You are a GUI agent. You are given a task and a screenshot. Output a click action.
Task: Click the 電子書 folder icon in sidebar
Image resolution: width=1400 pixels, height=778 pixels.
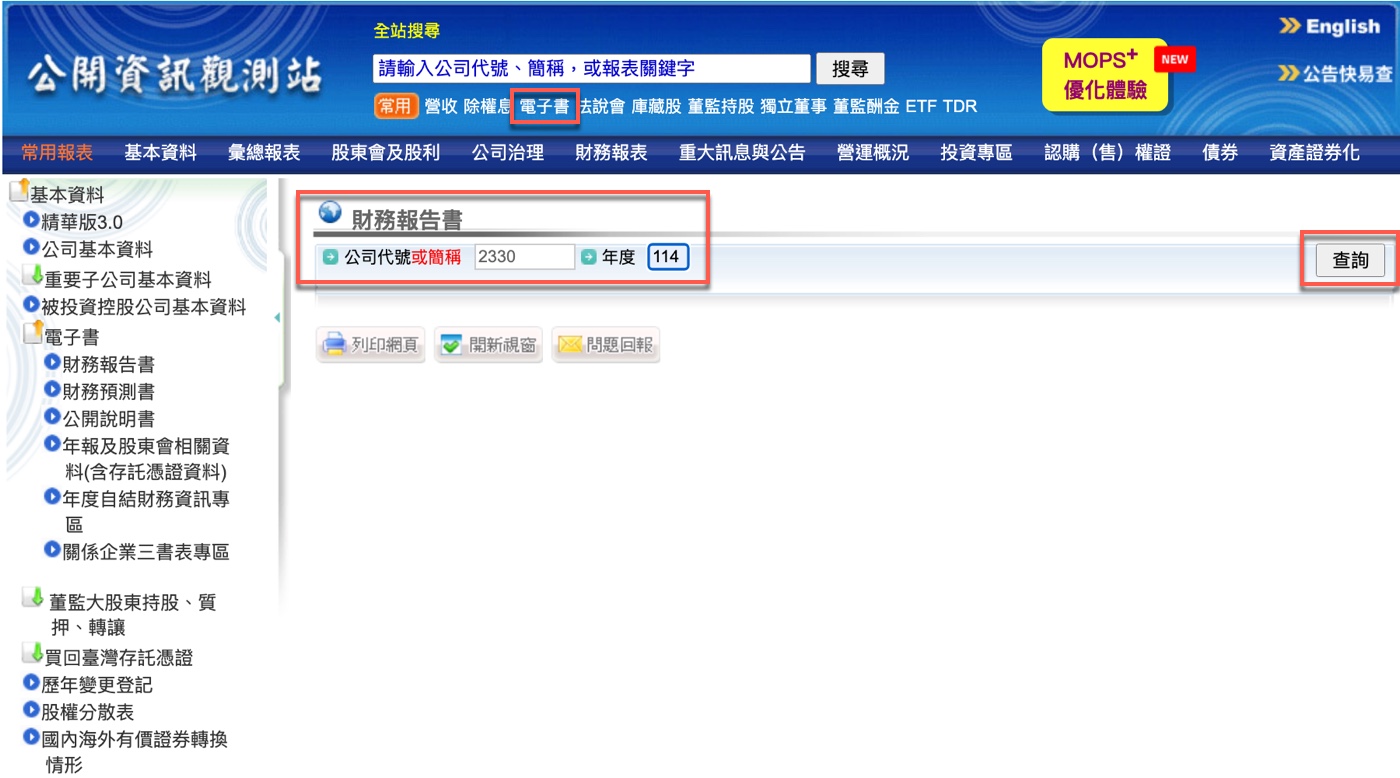32,334
